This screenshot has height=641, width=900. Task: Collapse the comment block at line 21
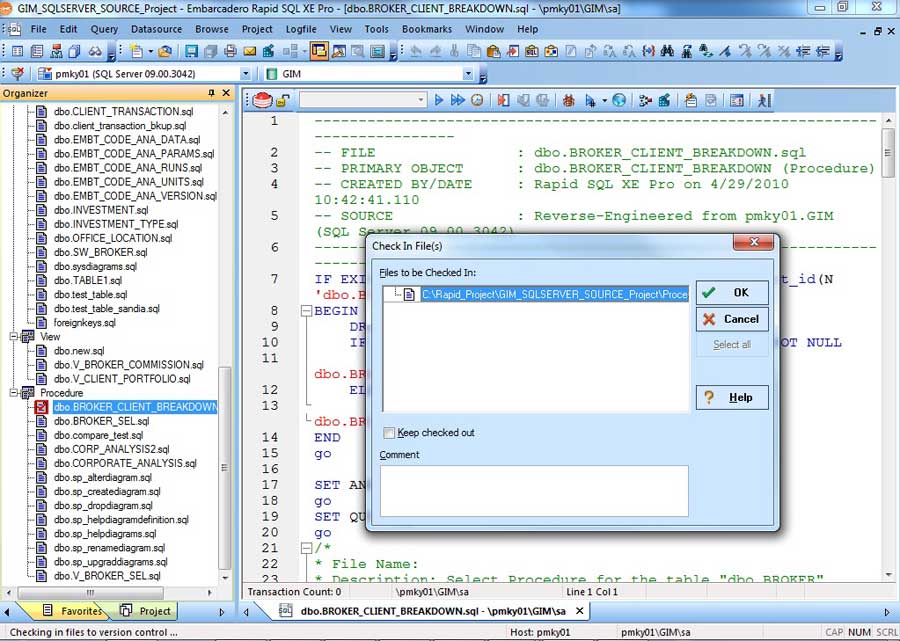[x=307, y=549]
